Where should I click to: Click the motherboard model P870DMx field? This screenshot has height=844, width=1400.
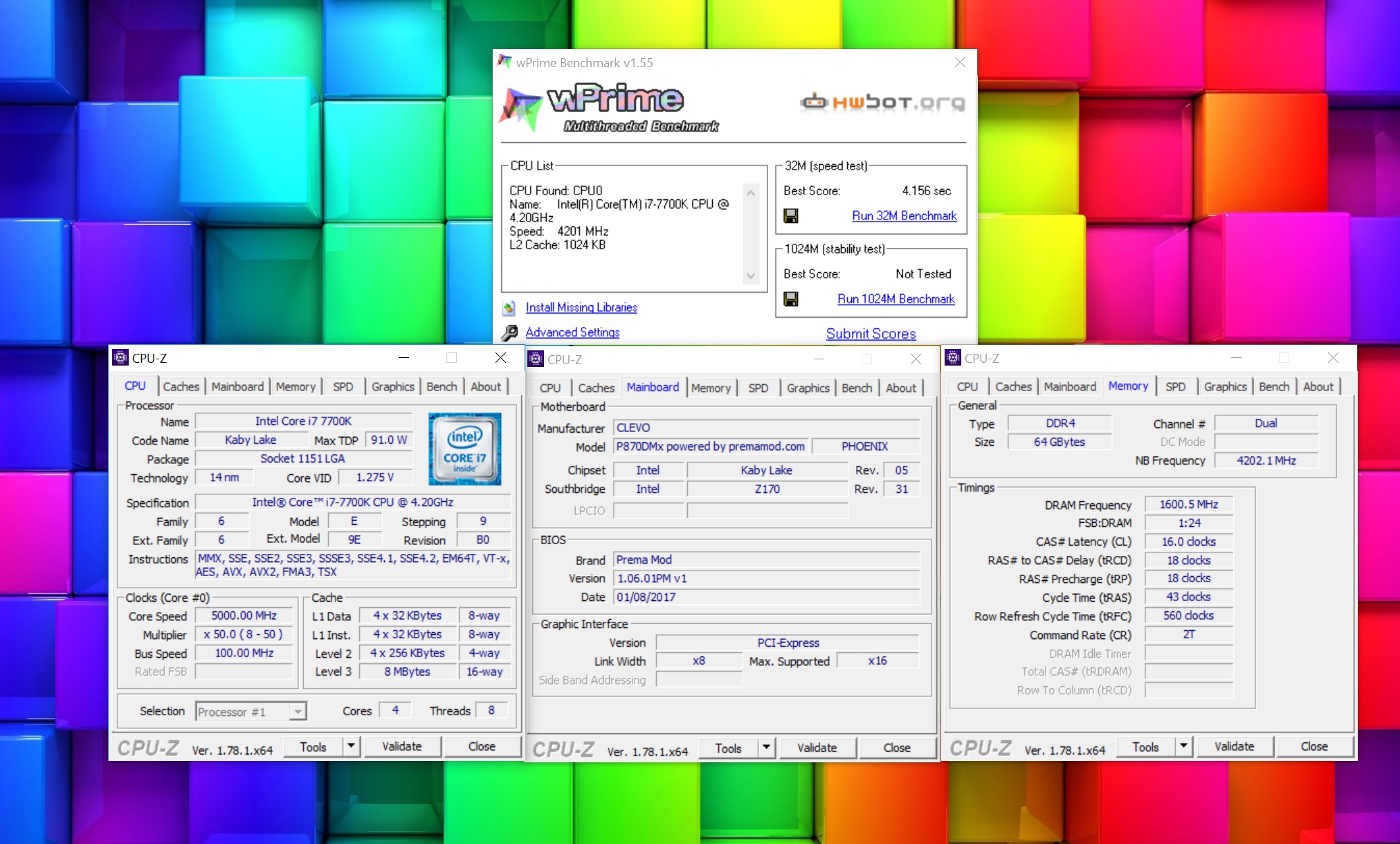point(711,447)
